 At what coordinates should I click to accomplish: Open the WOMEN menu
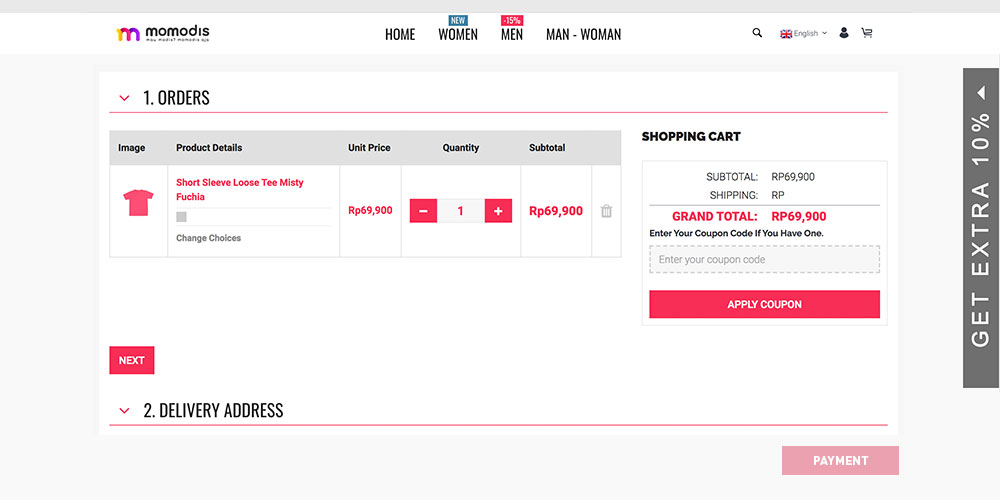(x=458, y=34)
